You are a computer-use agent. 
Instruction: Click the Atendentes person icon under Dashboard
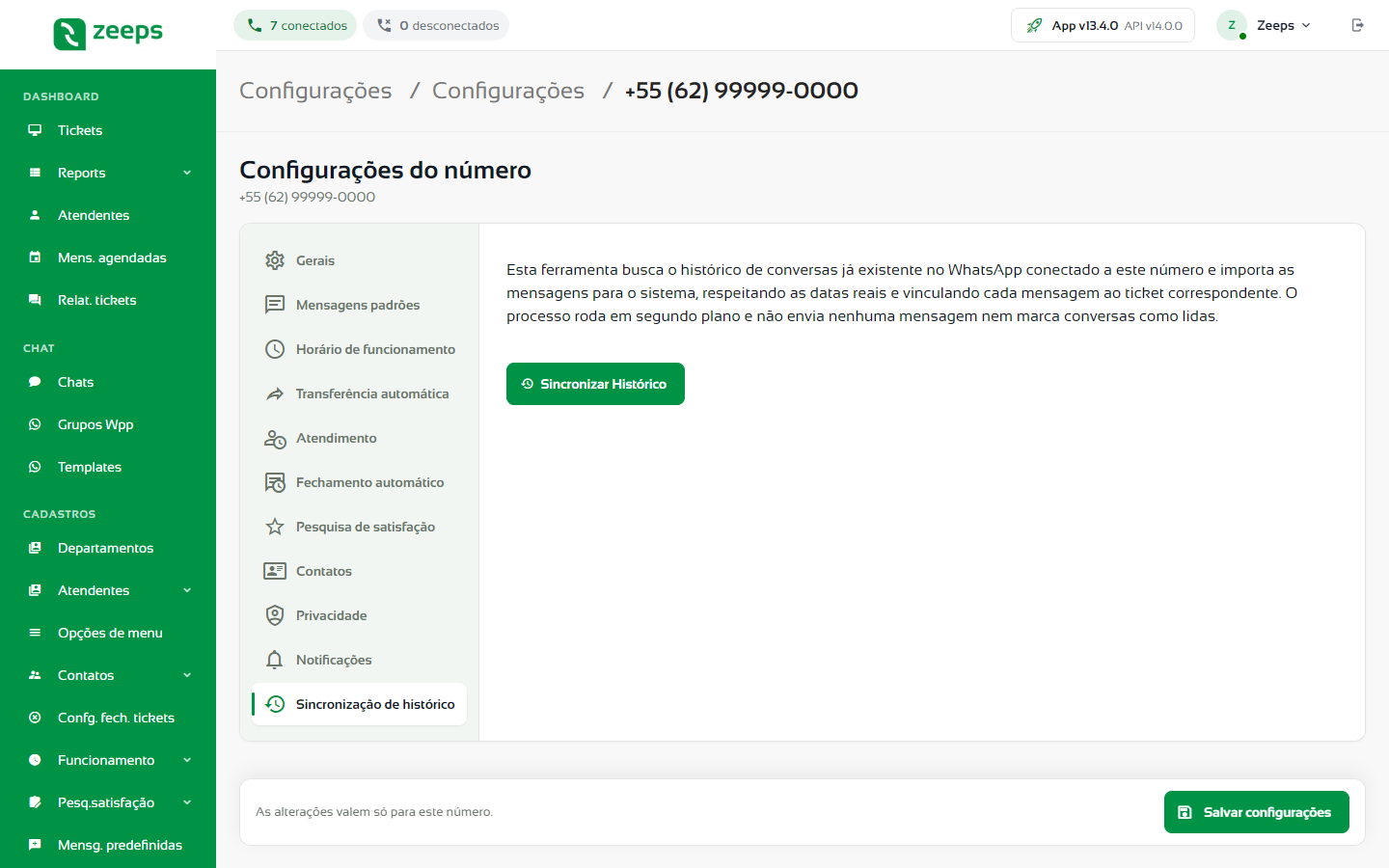pyautogui.click(x=35, y=215)
